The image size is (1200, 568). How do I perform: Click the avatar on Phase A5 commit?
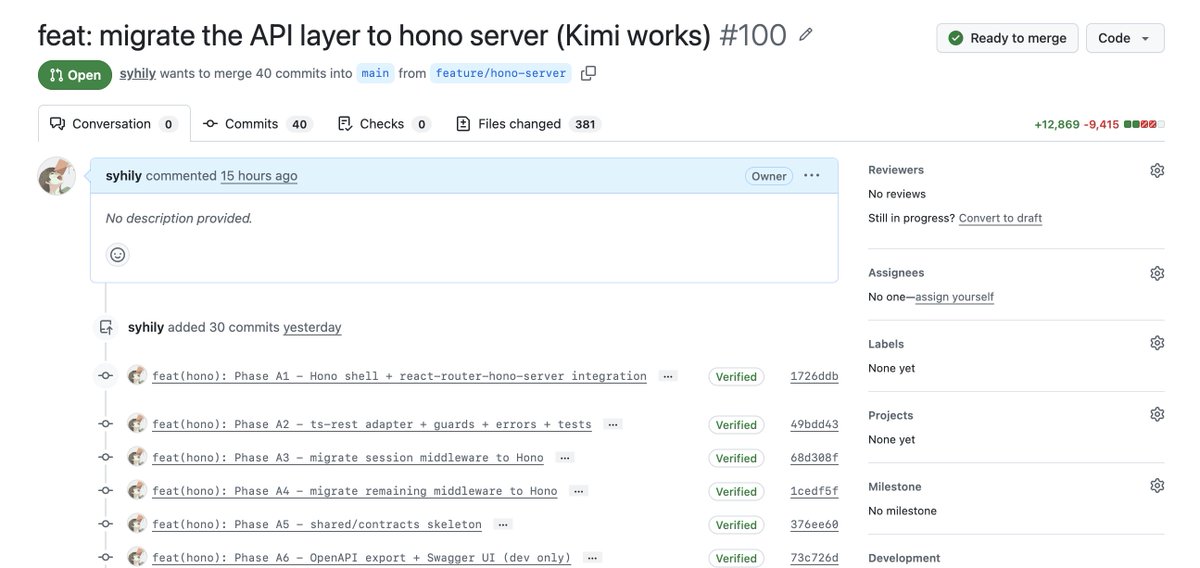(x=137, y=524)
